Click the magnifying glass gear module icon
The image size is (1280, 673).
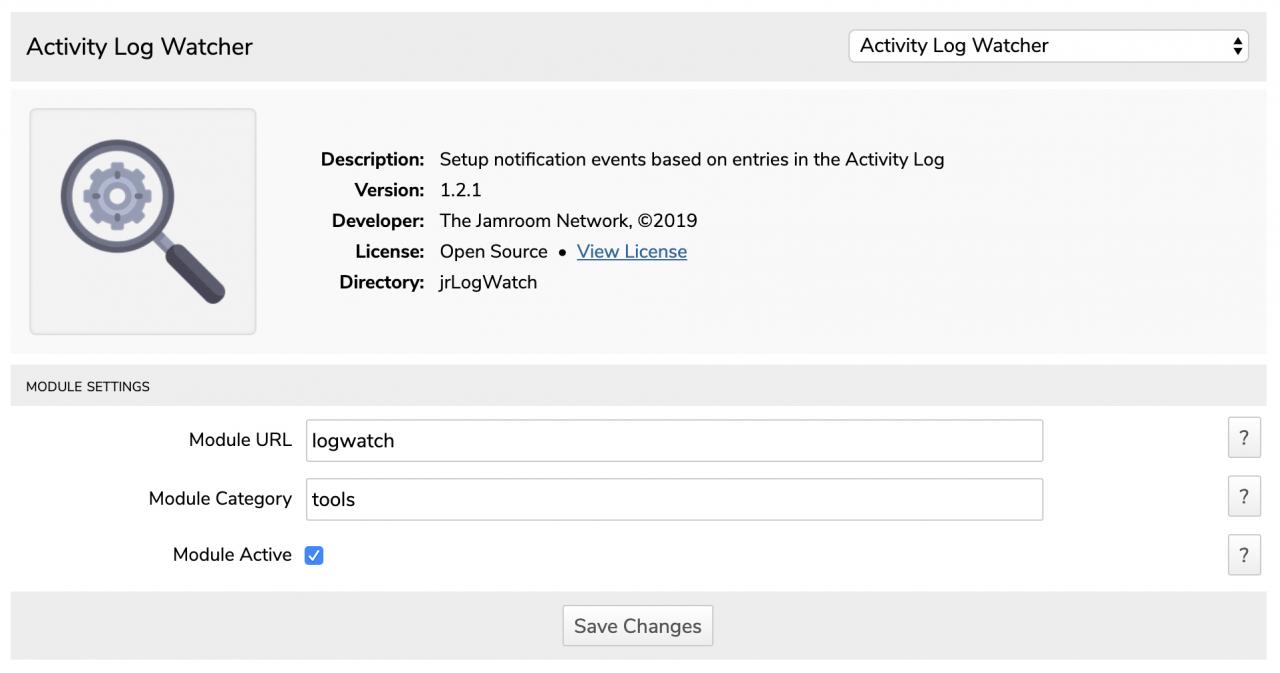[143, 221]
